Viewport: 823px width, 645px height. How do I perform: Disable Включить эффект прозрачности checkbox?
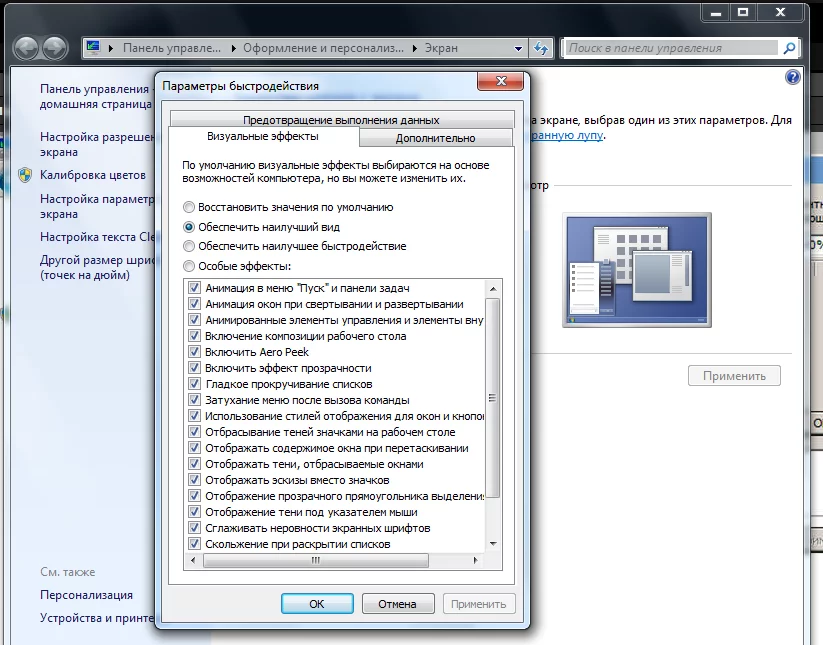194,368
